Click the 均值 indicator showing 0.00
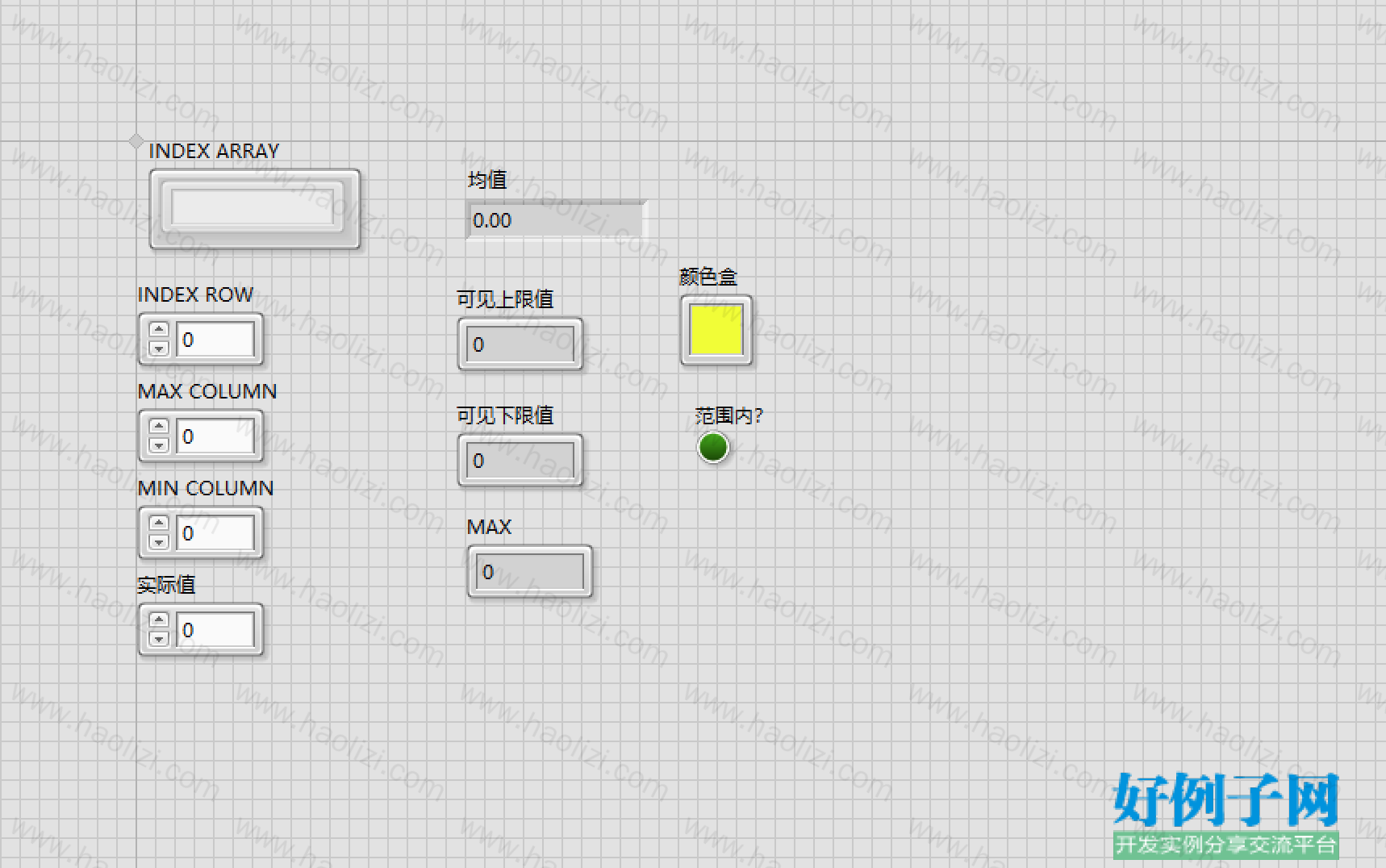 pyautogui.click(x=556, y=219)
